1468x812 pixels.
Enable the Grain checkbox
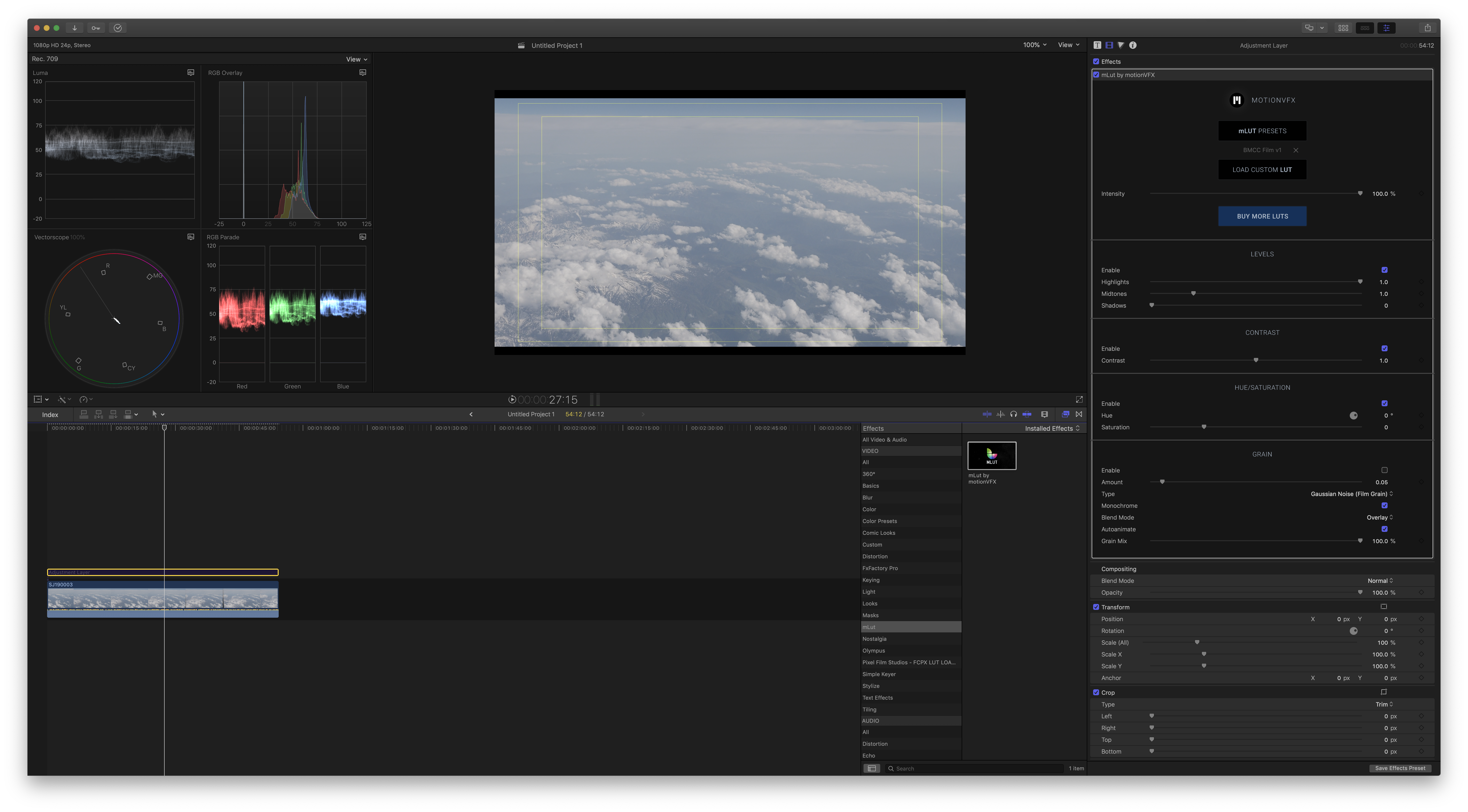pos(1384,470)
